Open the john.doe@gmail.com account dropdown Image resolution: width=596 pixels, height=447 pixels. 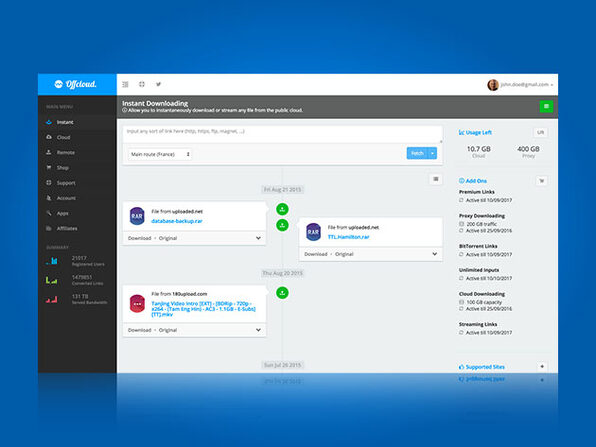click(x=526, y=84)
